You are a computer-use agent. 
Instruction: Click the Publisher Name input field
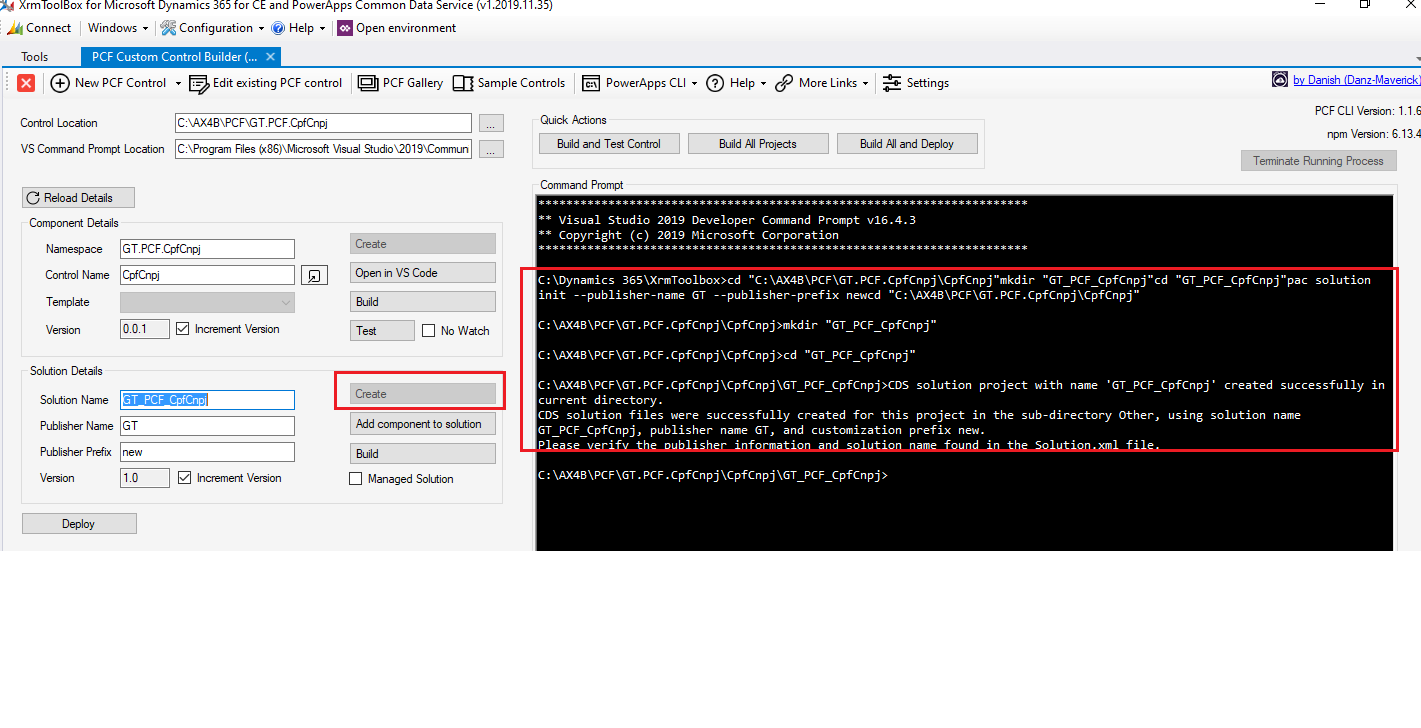[207, 426]
